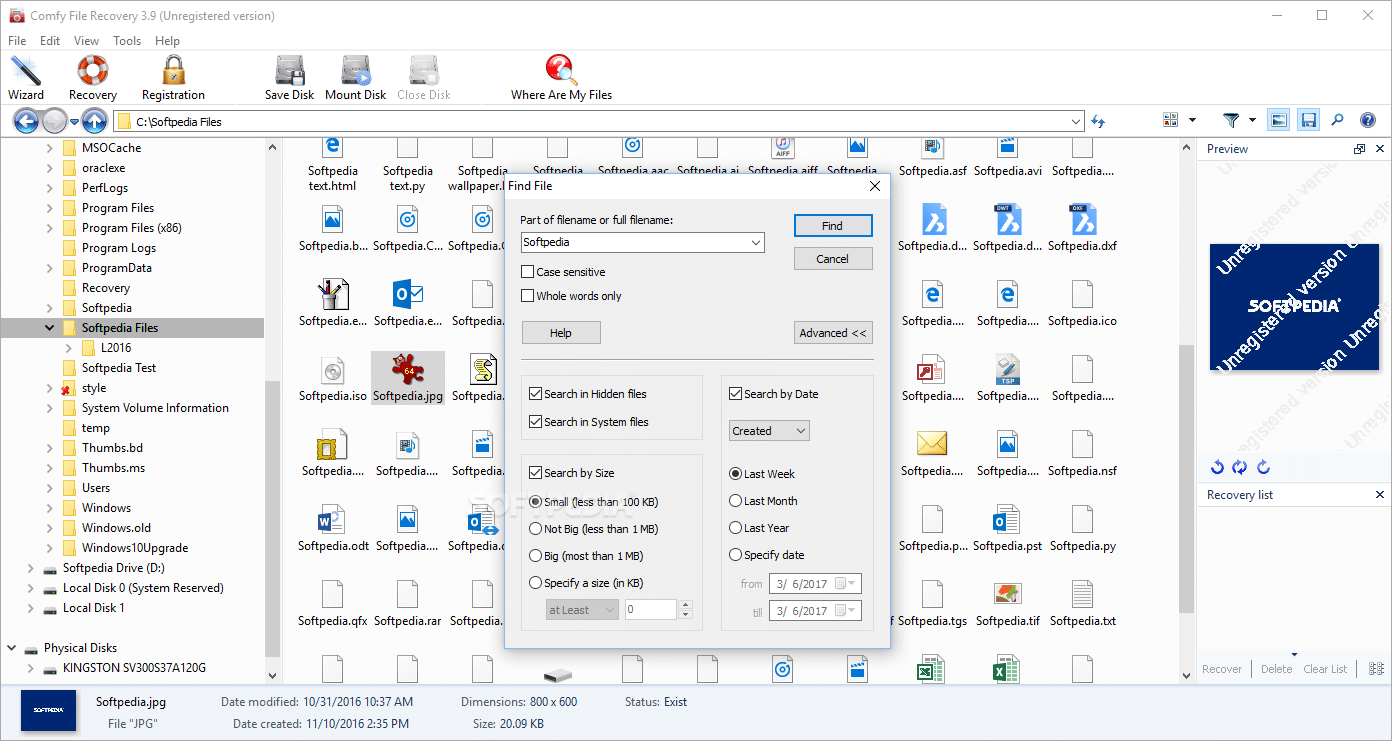Expand the L2016 folder node

click(68, 348)
